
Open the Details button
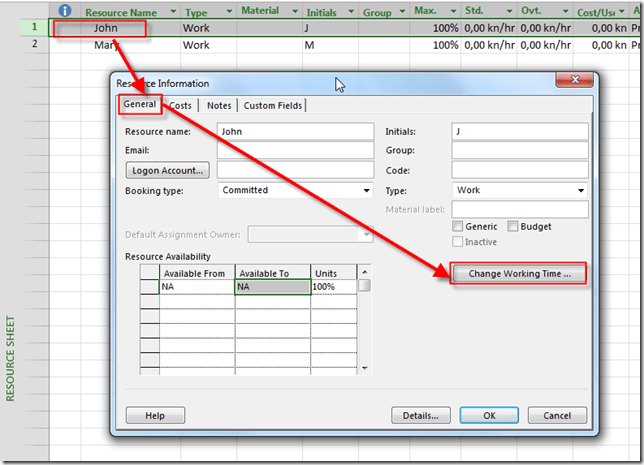coord(421,415)
